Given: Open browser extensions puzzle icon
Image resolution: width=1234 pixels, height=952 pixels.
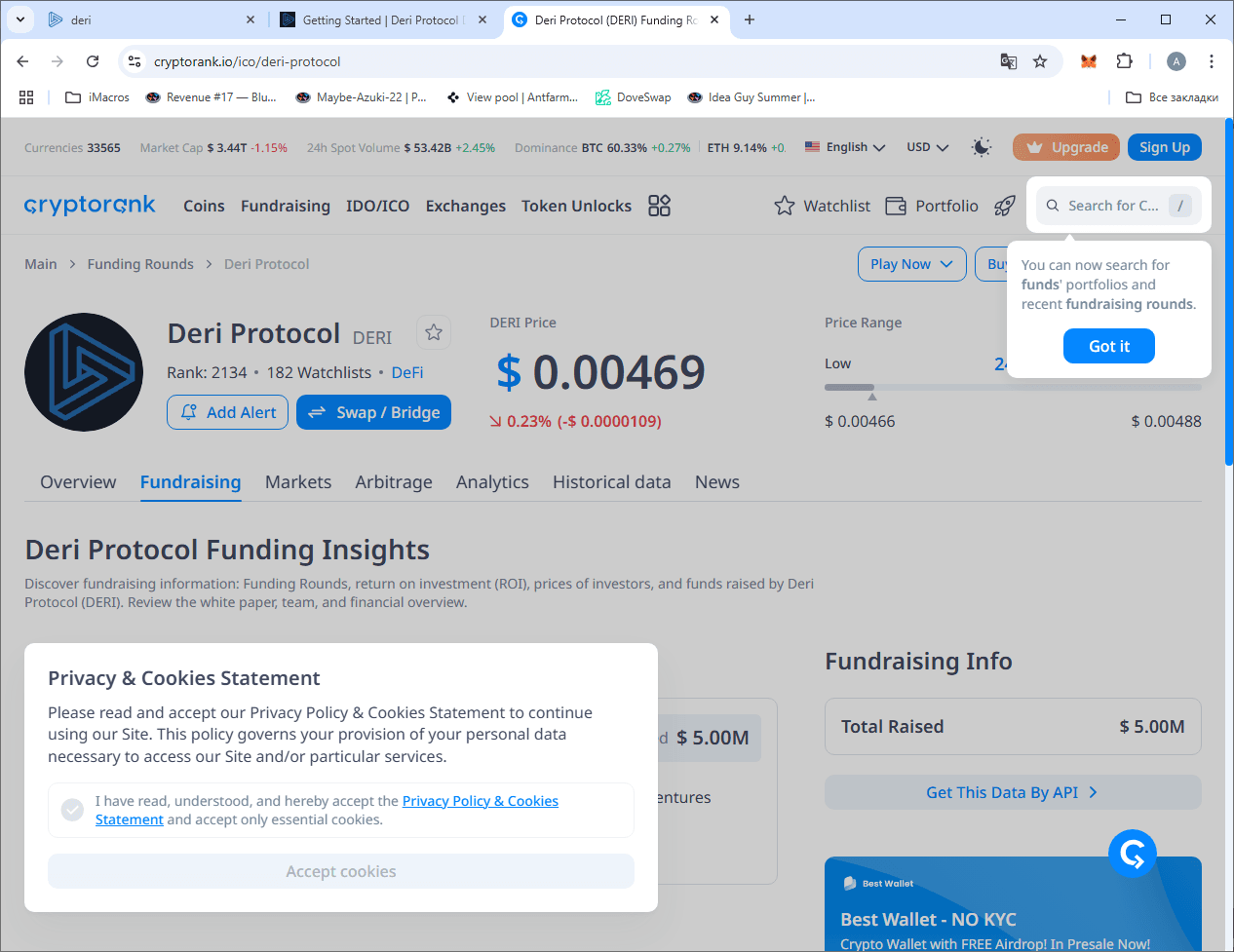Looking at the screenshot, I should 1124,61.
